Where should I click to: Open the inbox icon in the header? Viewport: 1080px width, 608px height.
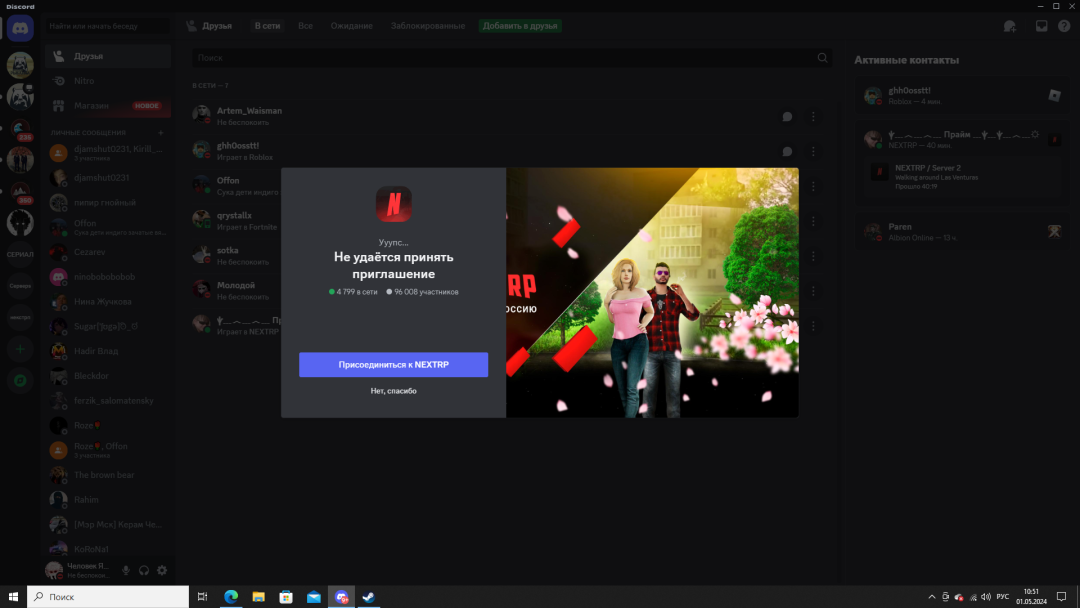1041,26
